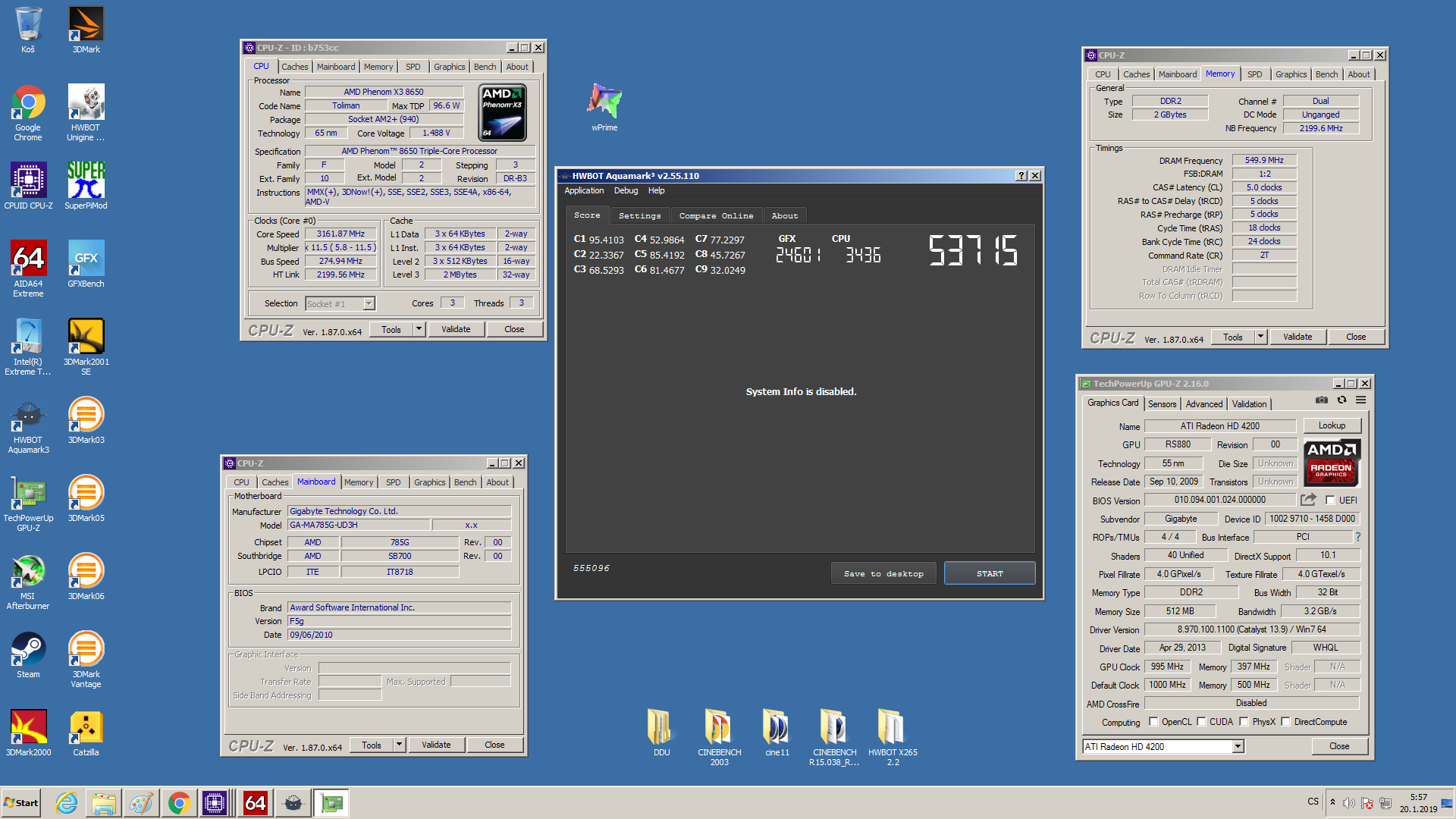Switch to Compare Online tab in Aquamark
Image resolution: width=1456 pixels, height=819 pixels.
coord(716,216)
